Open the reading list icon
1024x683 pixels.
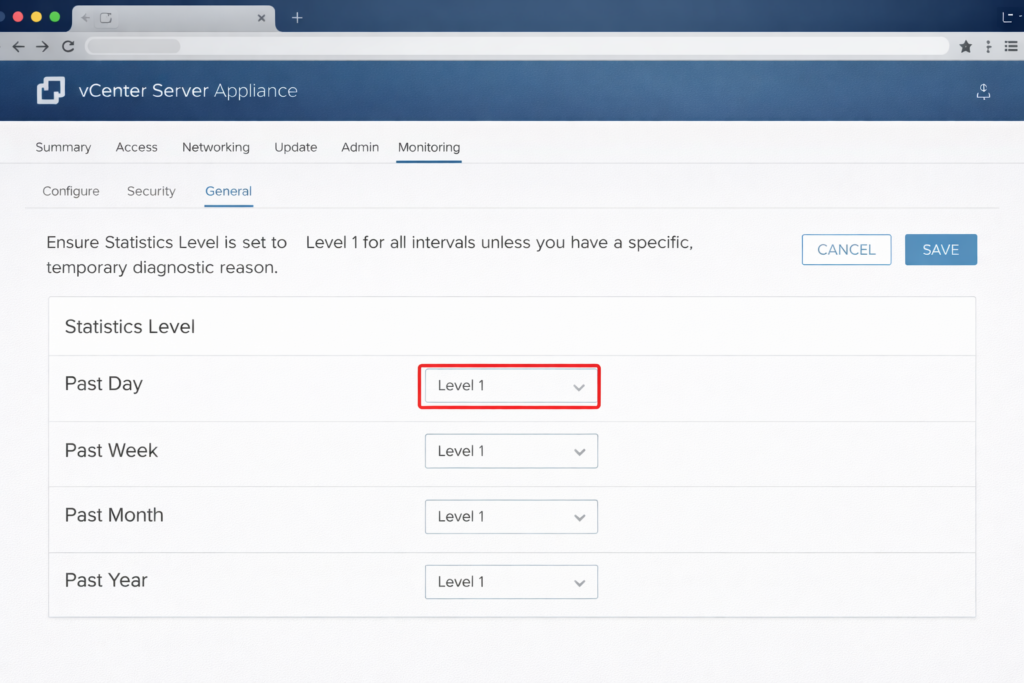click(x=1012, y=46)
